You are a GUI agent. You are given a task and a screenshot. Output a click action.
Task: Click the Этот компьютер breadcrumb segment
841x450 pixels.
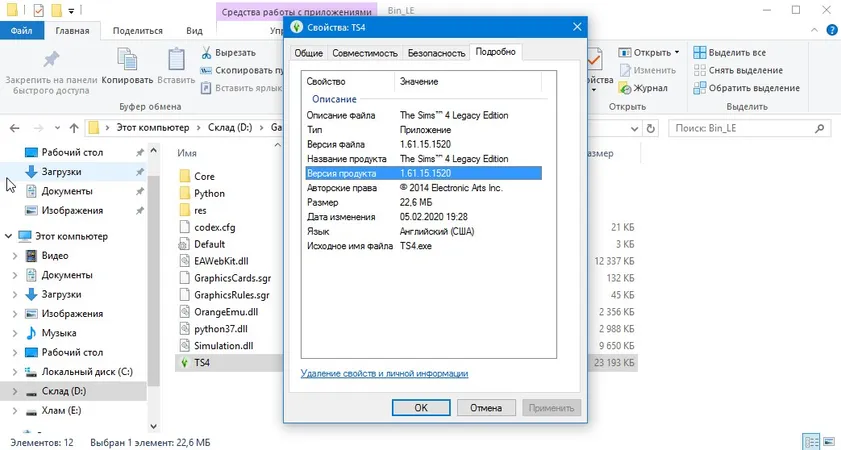[153, 128]
